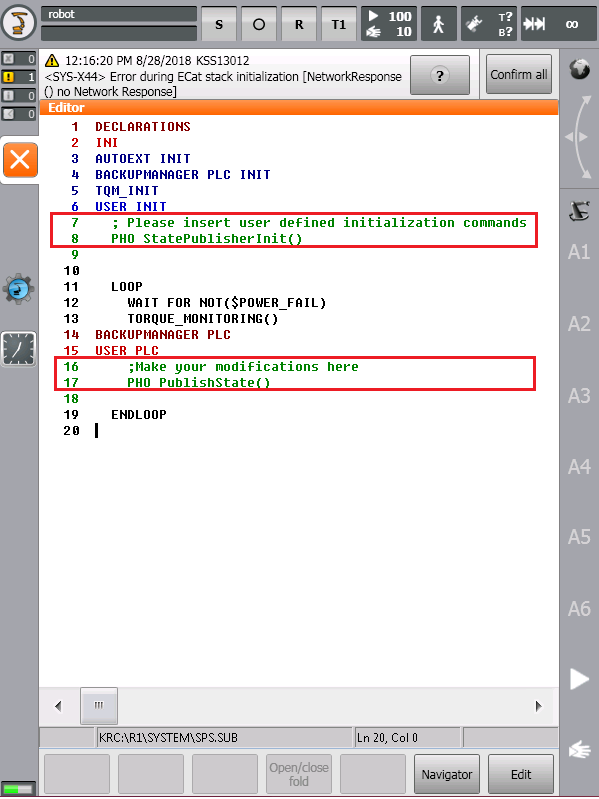Switch the T1 operating mode indicator

click(339, 24)
